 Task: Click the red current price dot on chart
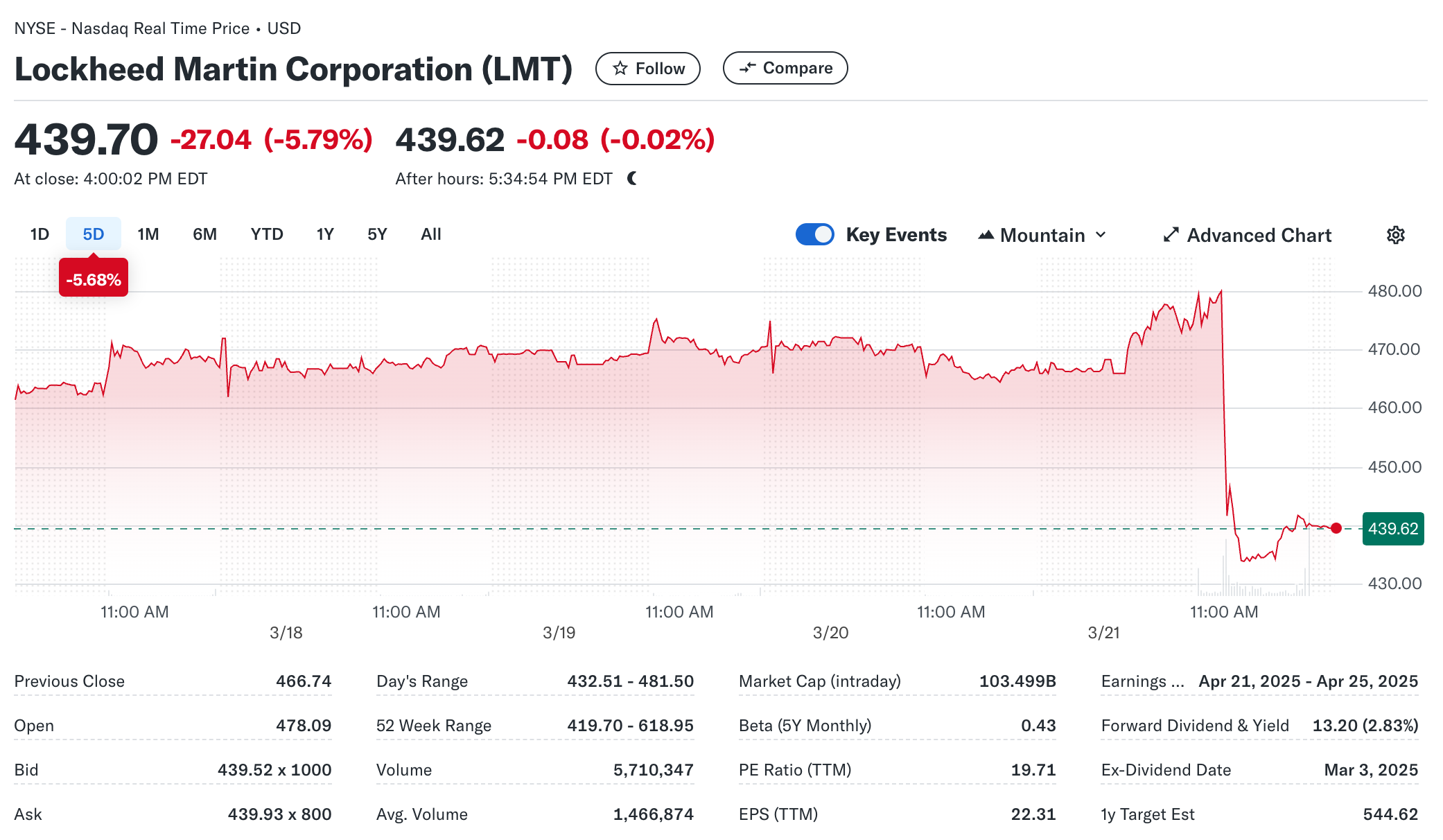pyautogui.click(x=1336, y=528)
